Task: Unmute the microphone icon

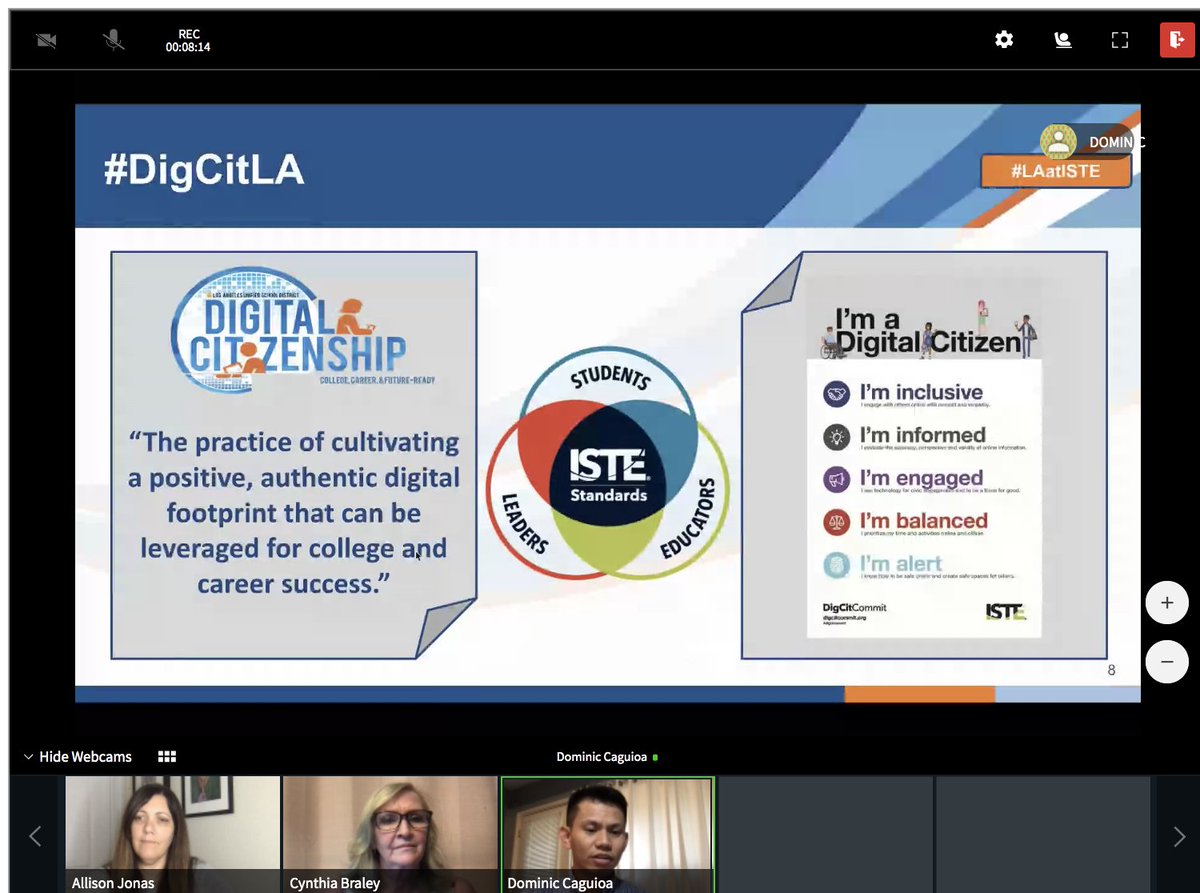Action: (114, 40)
